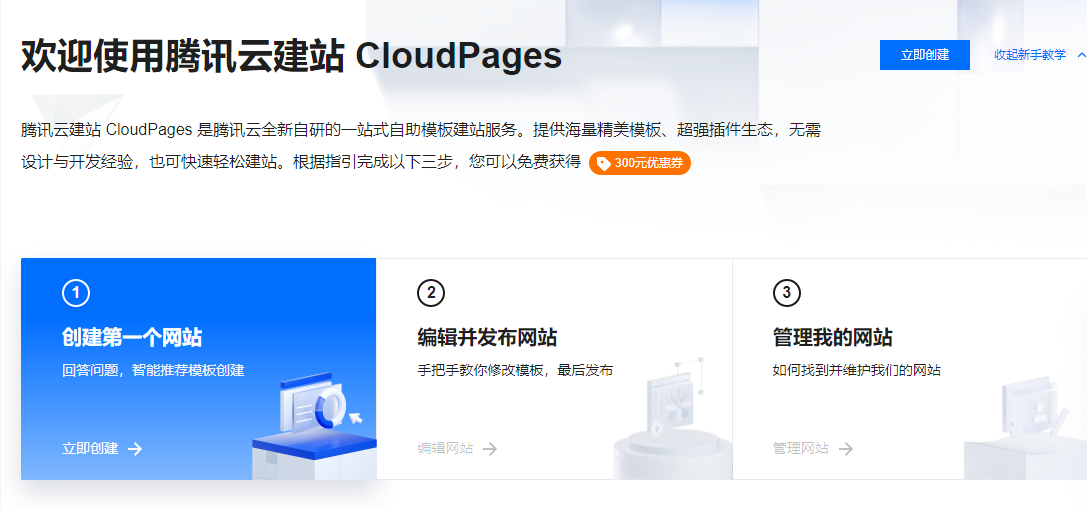Click the circled number 3 step icon
Image resolution: width=1087 pixels, height=508 pixels.
787,293
